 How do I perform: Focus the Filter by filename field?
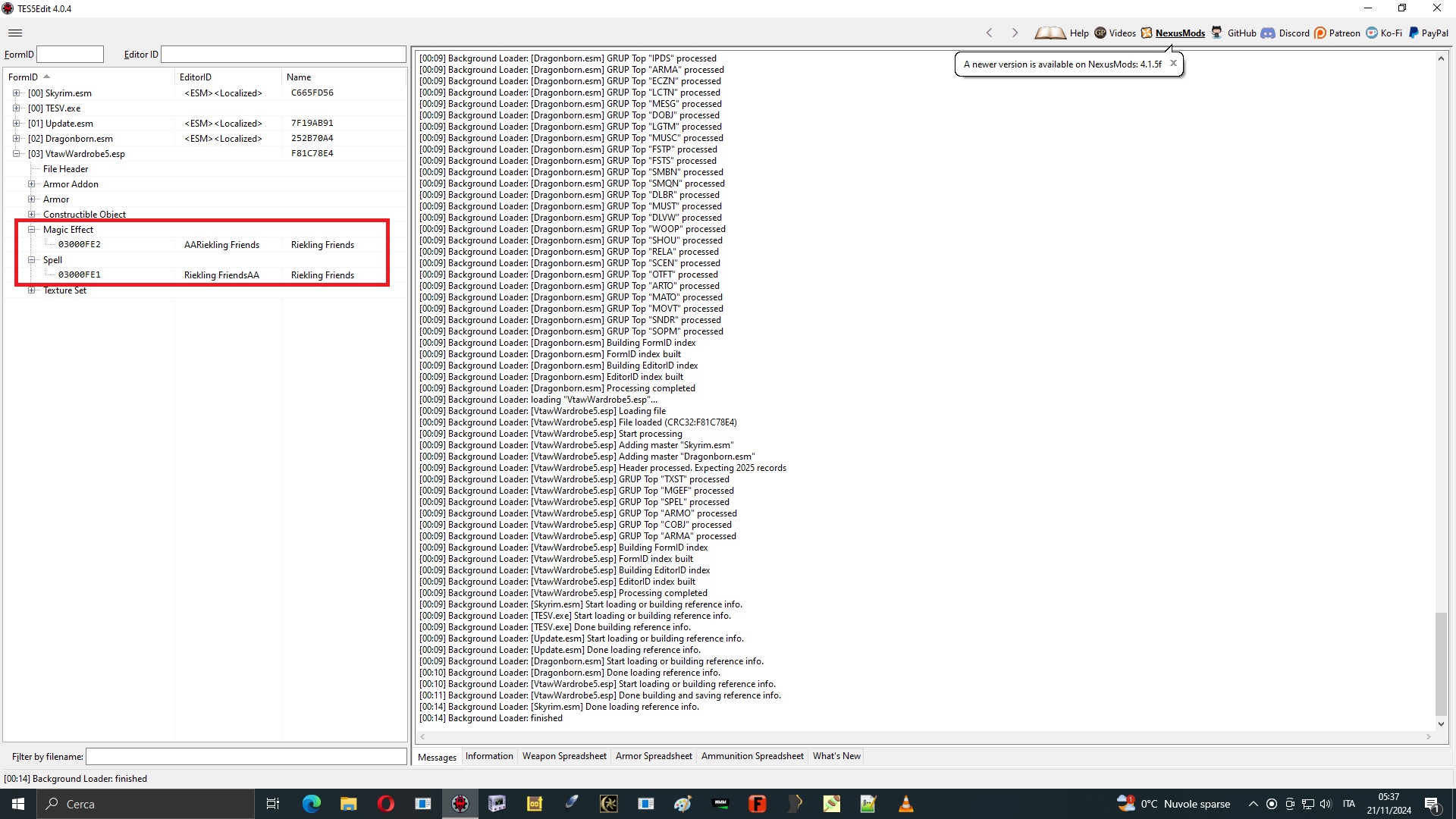click(246, 757)
